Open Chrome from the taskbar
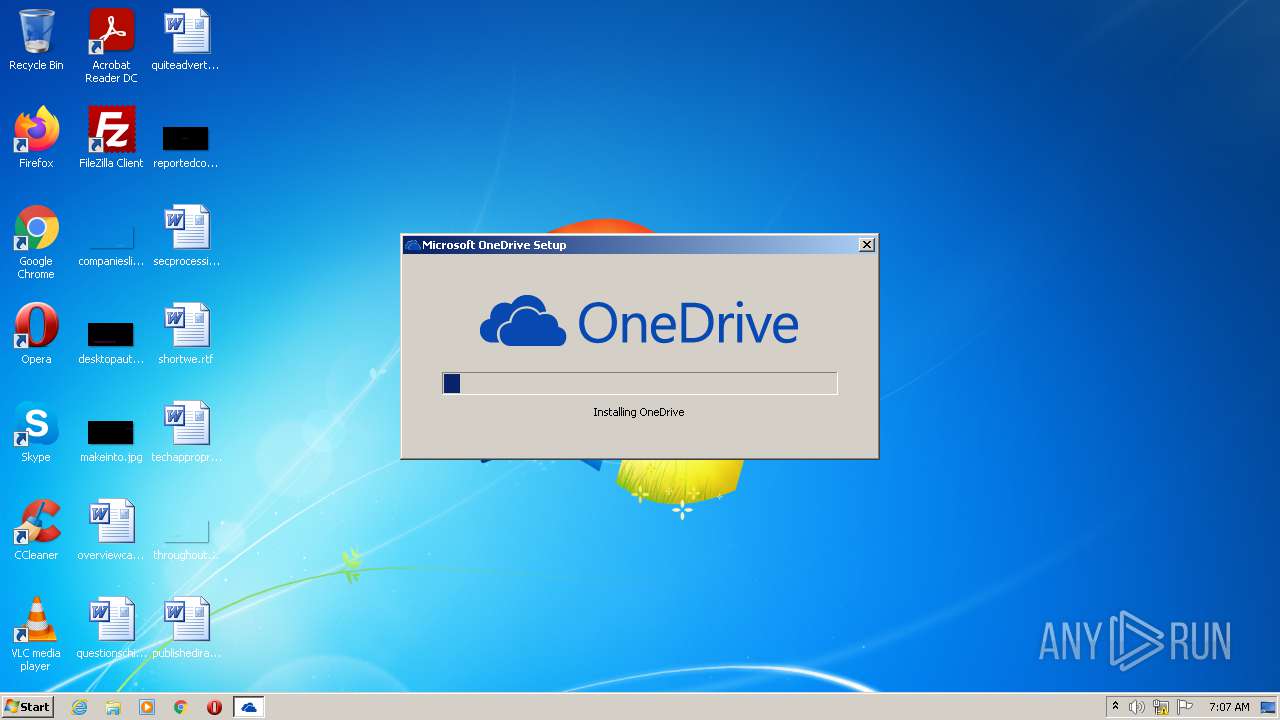The width and height of the screenshot is (1280, 720). click(181, 707)
